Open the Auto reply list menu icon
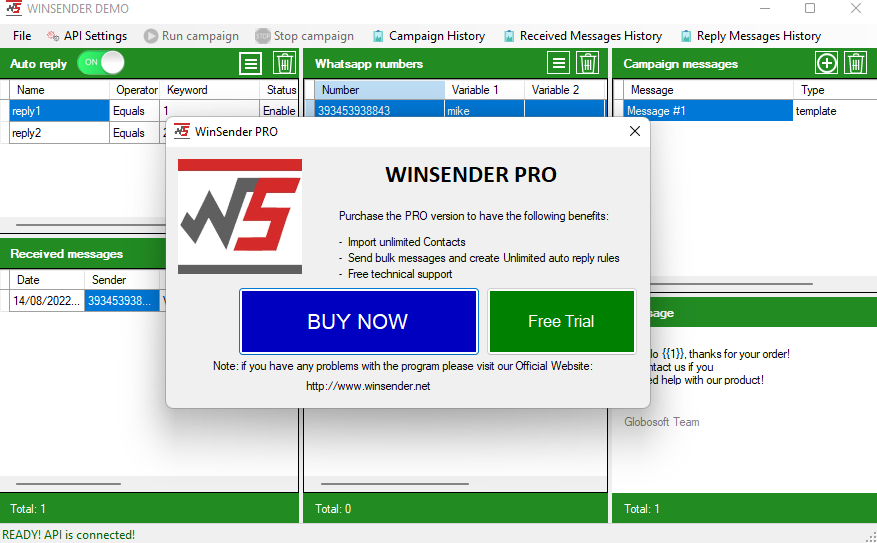This screenshot has width=877, height=543. pos(251,63)
